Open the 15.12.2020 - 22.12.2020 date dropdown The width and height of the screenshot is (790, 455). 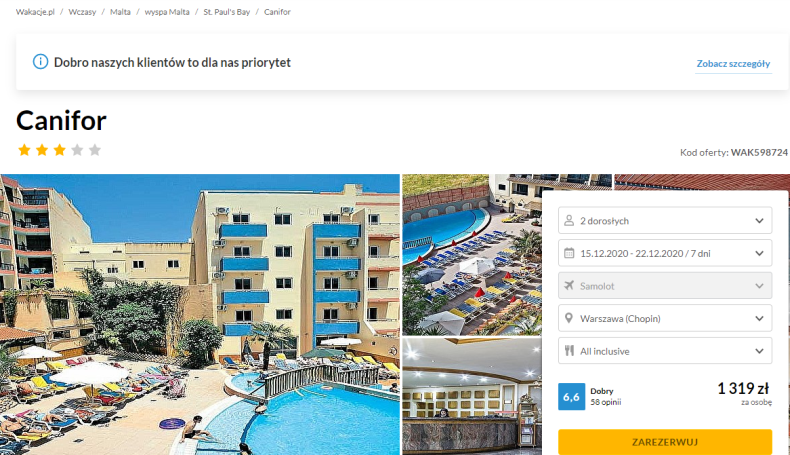[x=665, y=253]
